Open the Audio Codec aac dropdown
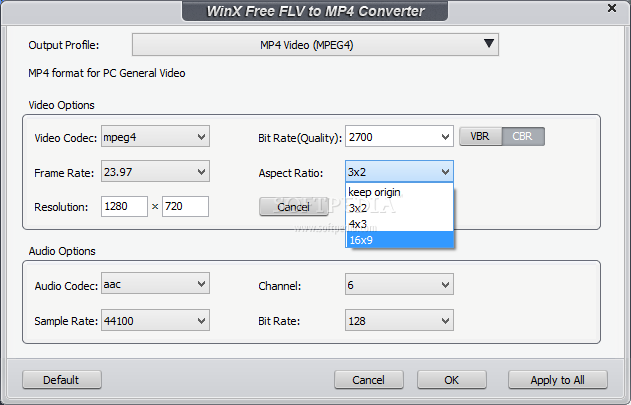This screenshot has height=405, width=631. pos(155,283)
